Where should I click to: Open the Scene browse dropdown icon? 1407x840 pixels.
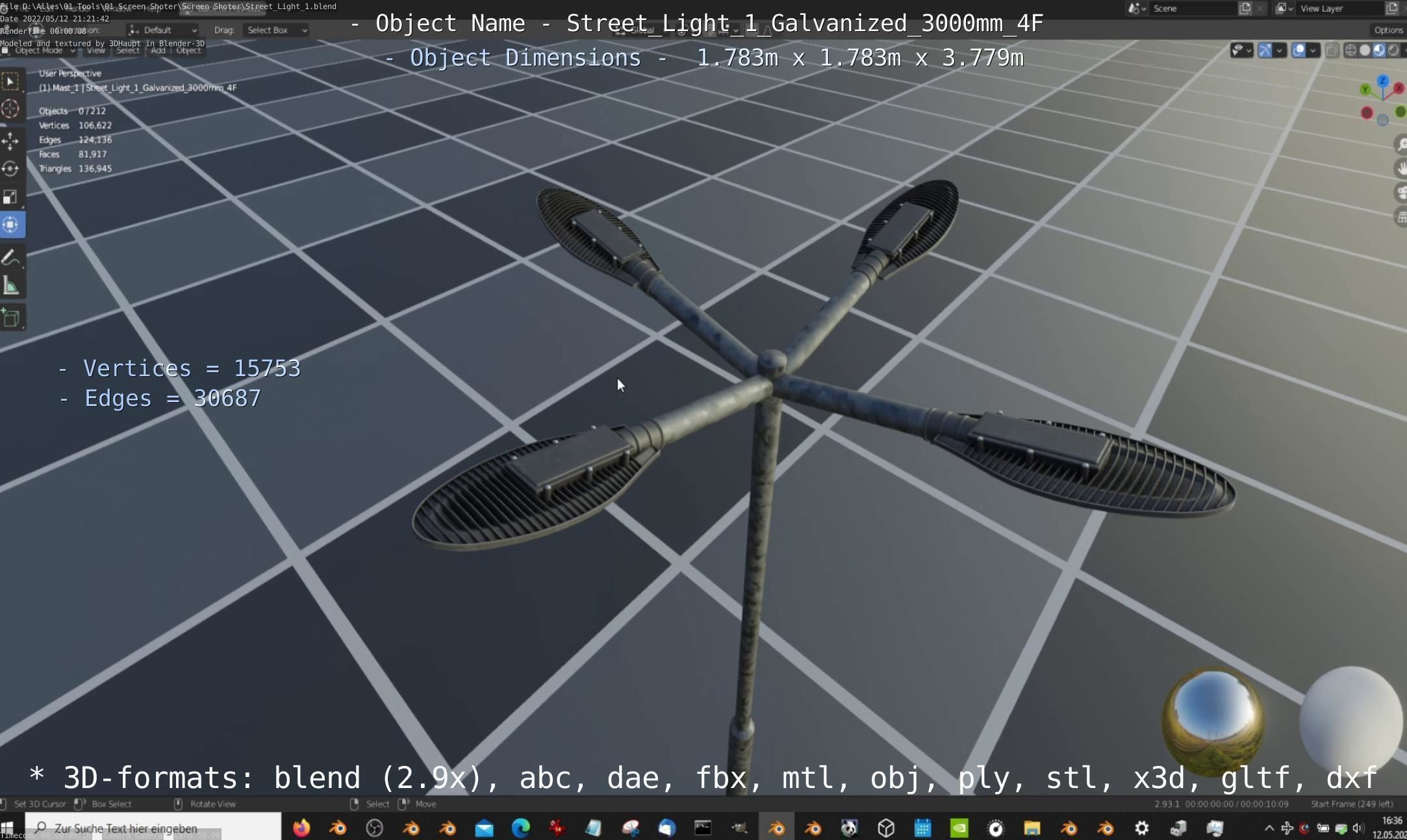click(x=1137, y=8)
